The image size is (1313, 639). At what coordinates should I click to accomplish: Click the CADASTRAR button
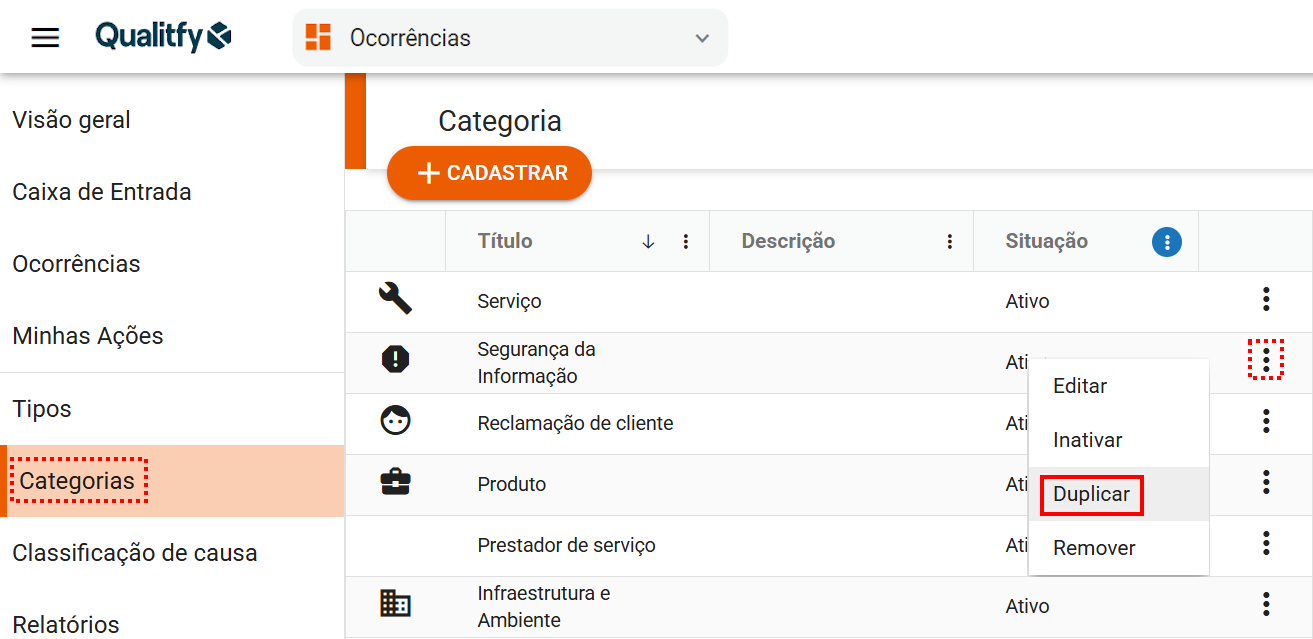click(490, 173)
